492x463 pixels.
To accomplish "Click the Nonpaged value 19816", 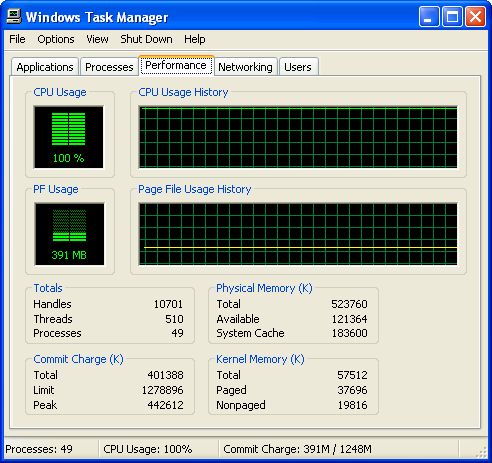I will click(352, 405).
